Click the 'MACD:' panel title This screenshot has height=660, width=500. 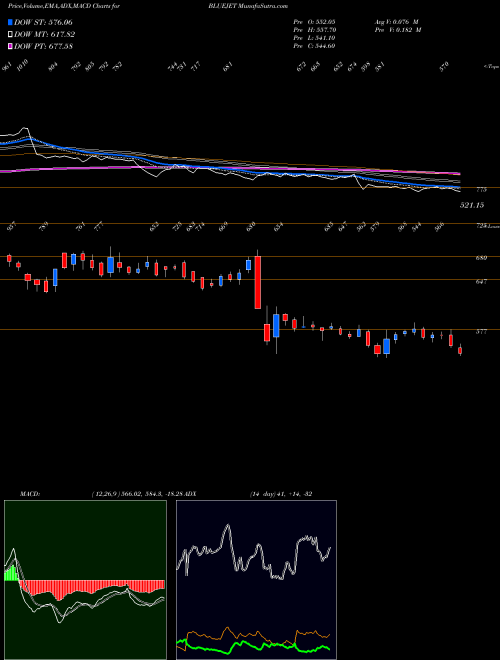coord(29,494)
